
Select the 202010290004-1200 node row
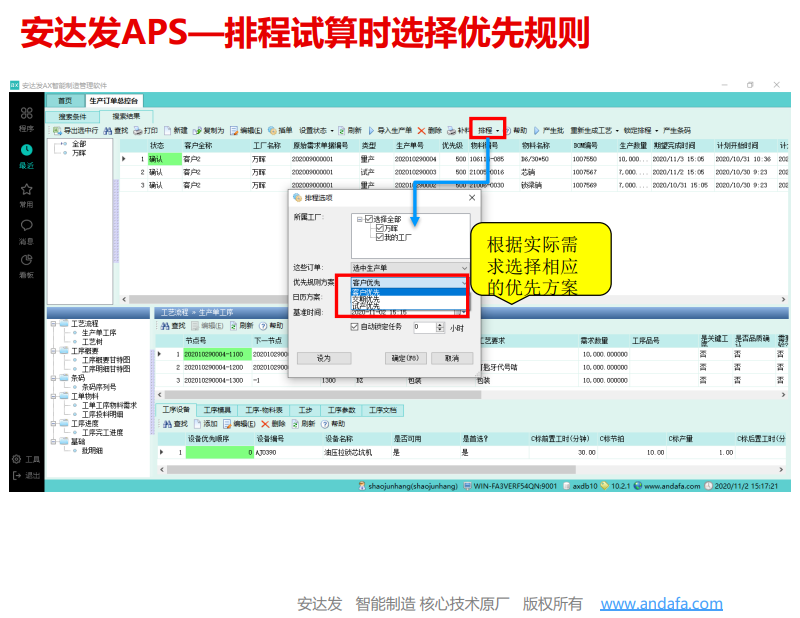(x=472, y=367)
